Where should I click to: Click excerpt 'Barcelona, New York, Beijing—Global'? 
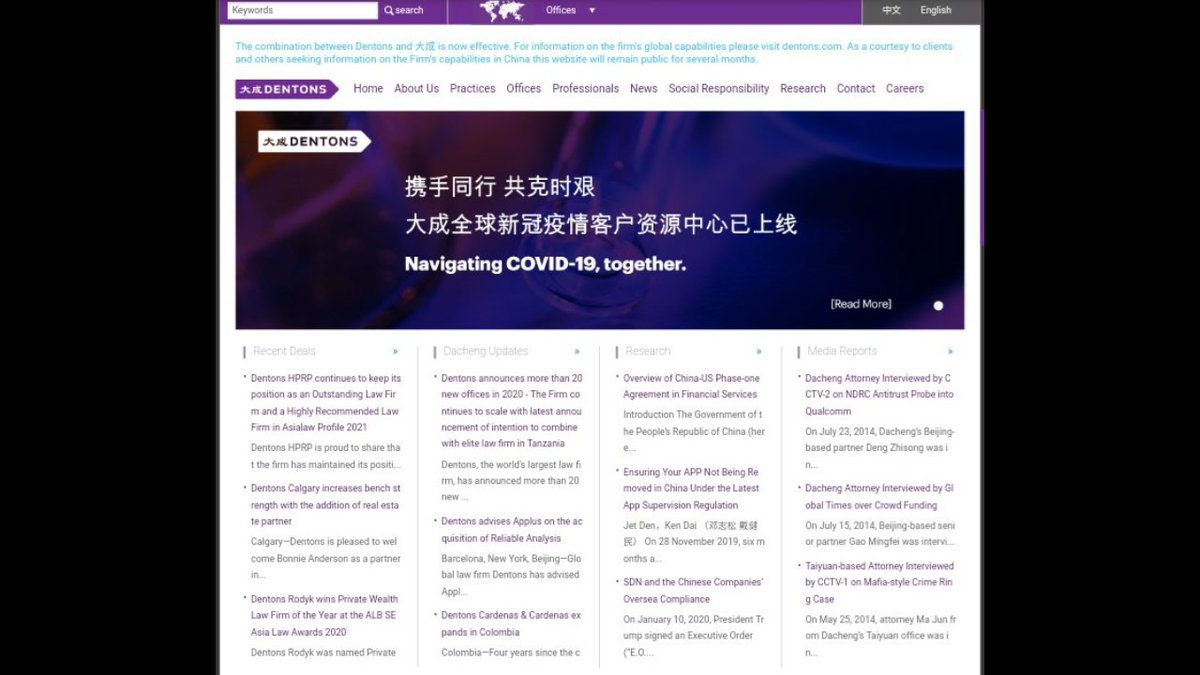coord(511,575)
